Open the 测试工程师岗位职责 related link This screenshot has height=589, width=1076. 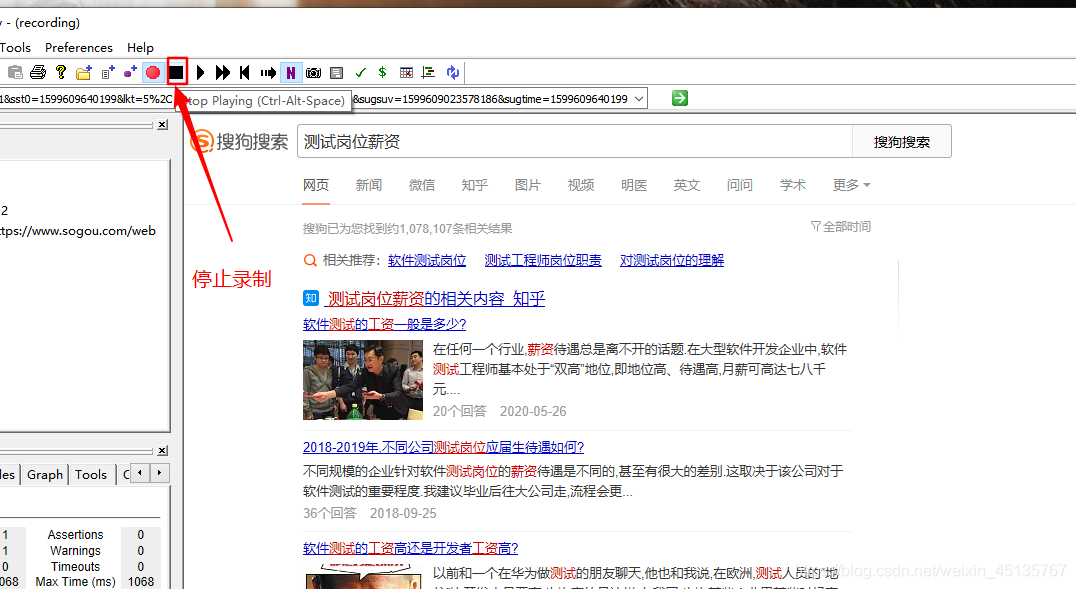click(543, 260)
